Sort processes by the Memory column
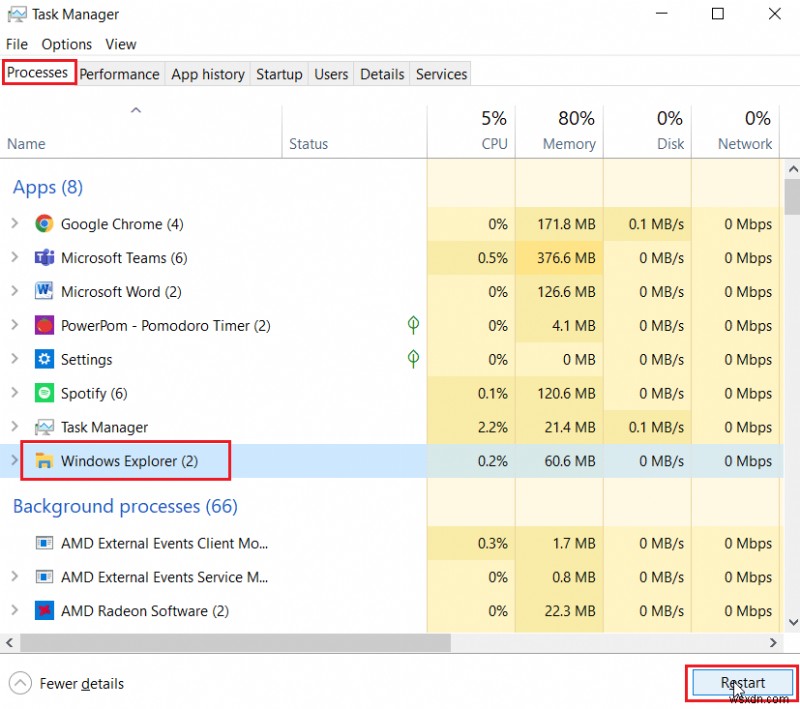Viewport: 800px width, 709px height. pos(566,130)
